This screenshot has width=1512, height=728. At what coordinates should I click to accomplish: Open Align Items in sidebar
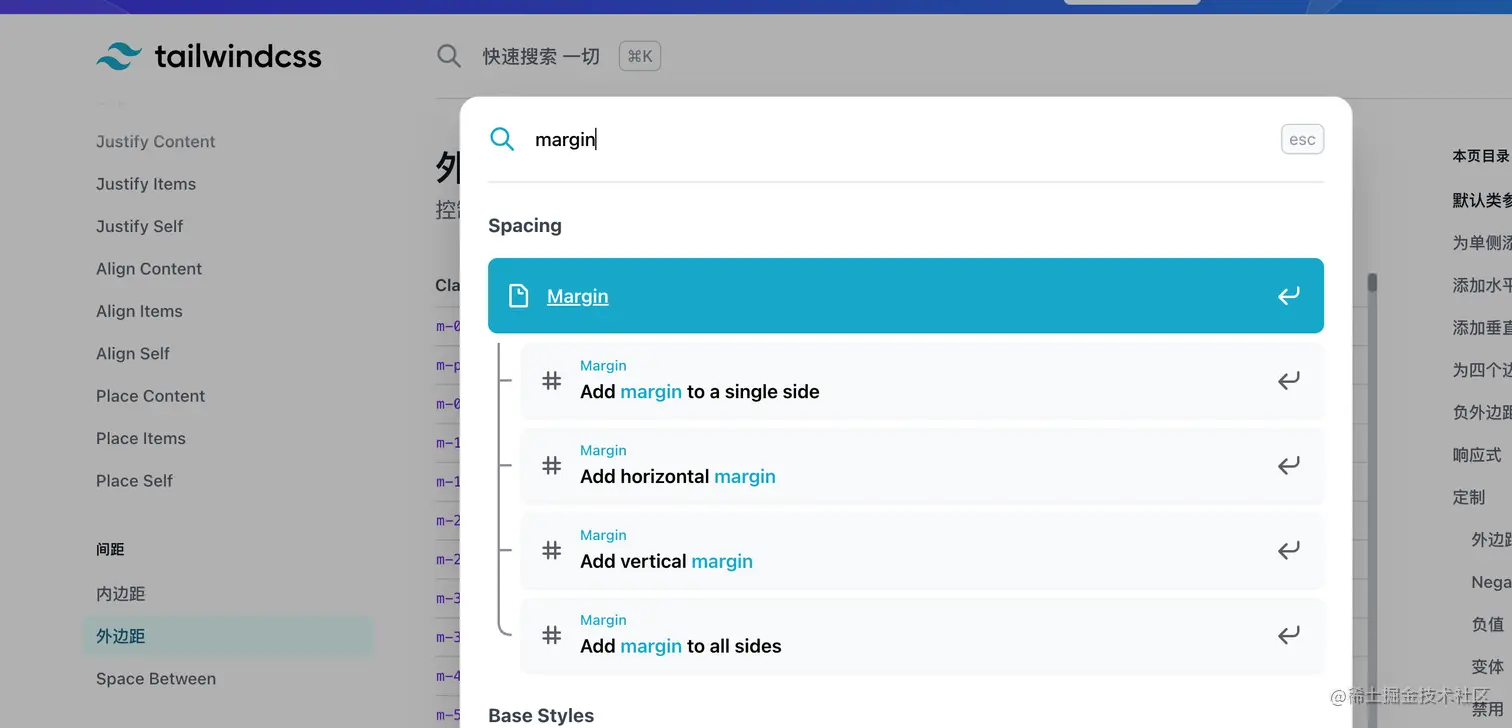139,311
